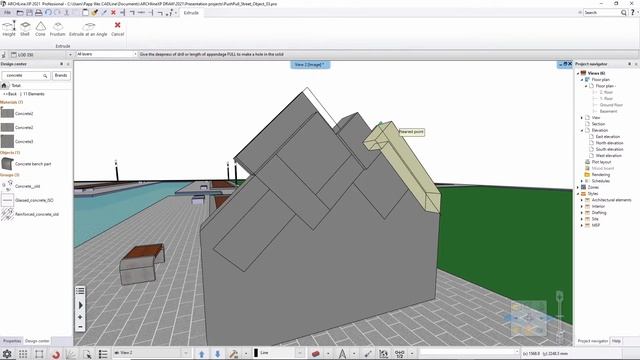Image resolution: width=640 pixels, height=360 pixels.
Task: Click the save icon in quick toolbar
Action: click(x=29, y=13)
